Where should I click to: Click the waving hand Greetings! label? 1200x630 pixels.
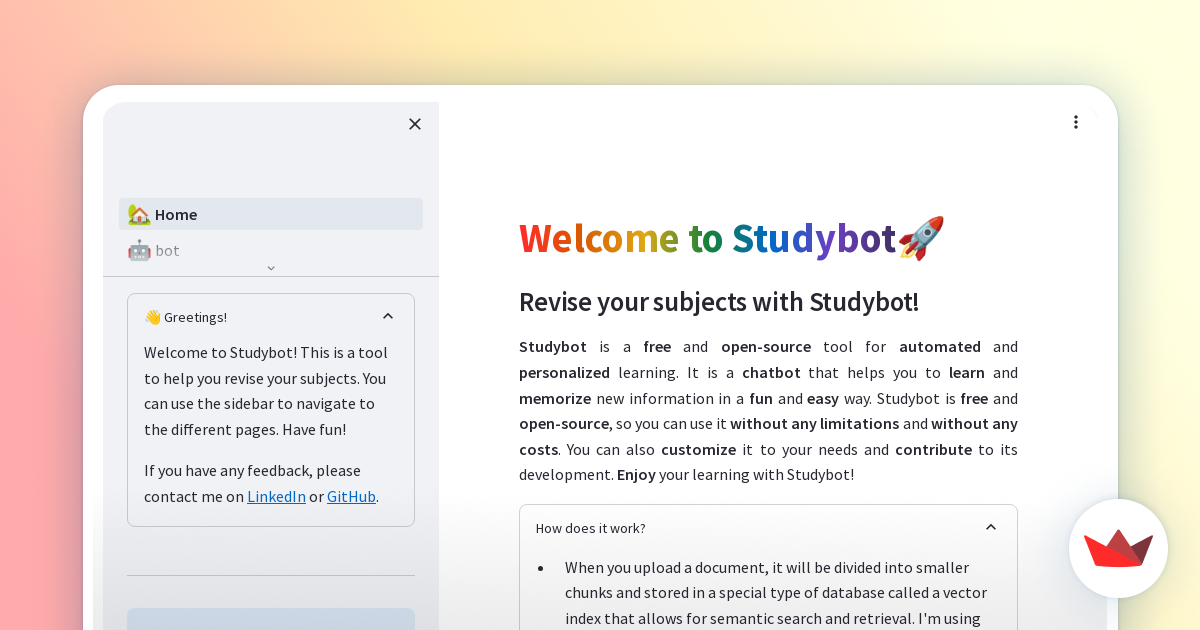186,317
